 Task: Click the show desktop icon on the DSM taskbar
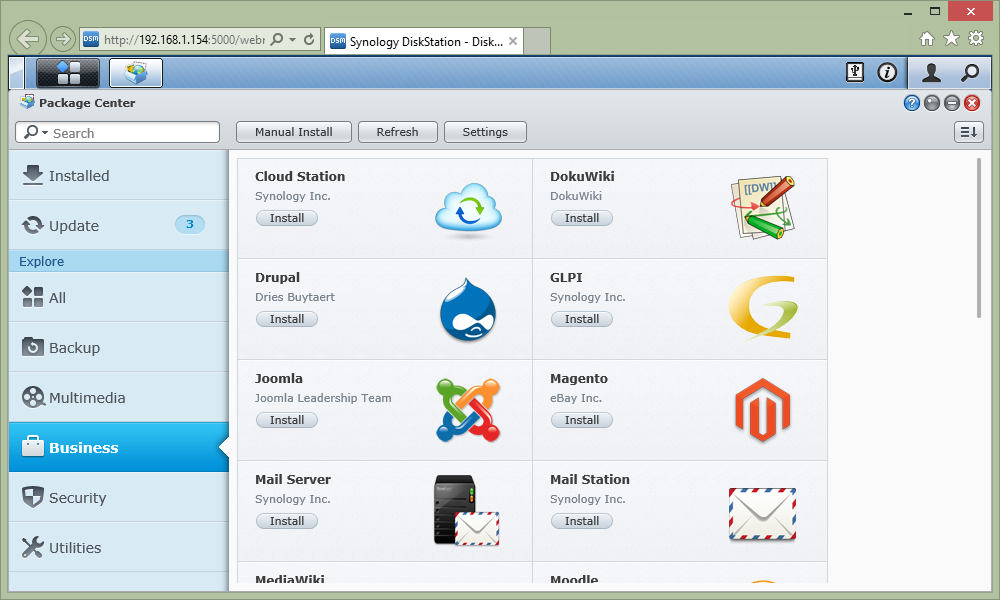(x=17, y=73)
